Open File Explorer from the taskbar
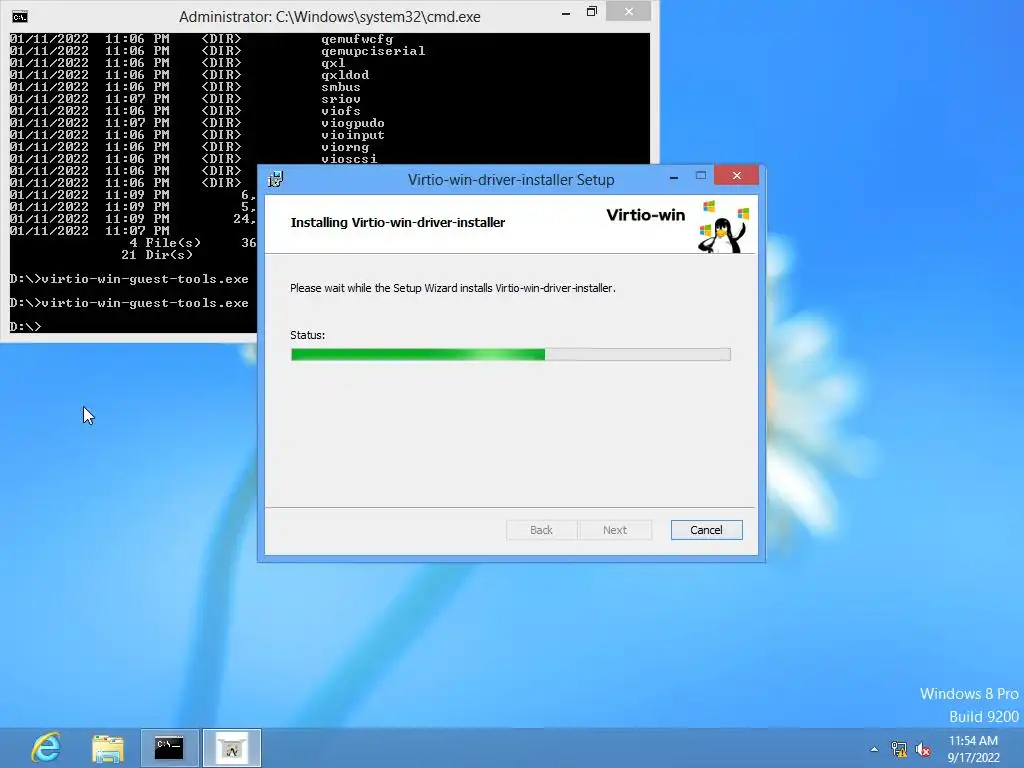The image size is (1024, 768). click(x=108, y=748)
